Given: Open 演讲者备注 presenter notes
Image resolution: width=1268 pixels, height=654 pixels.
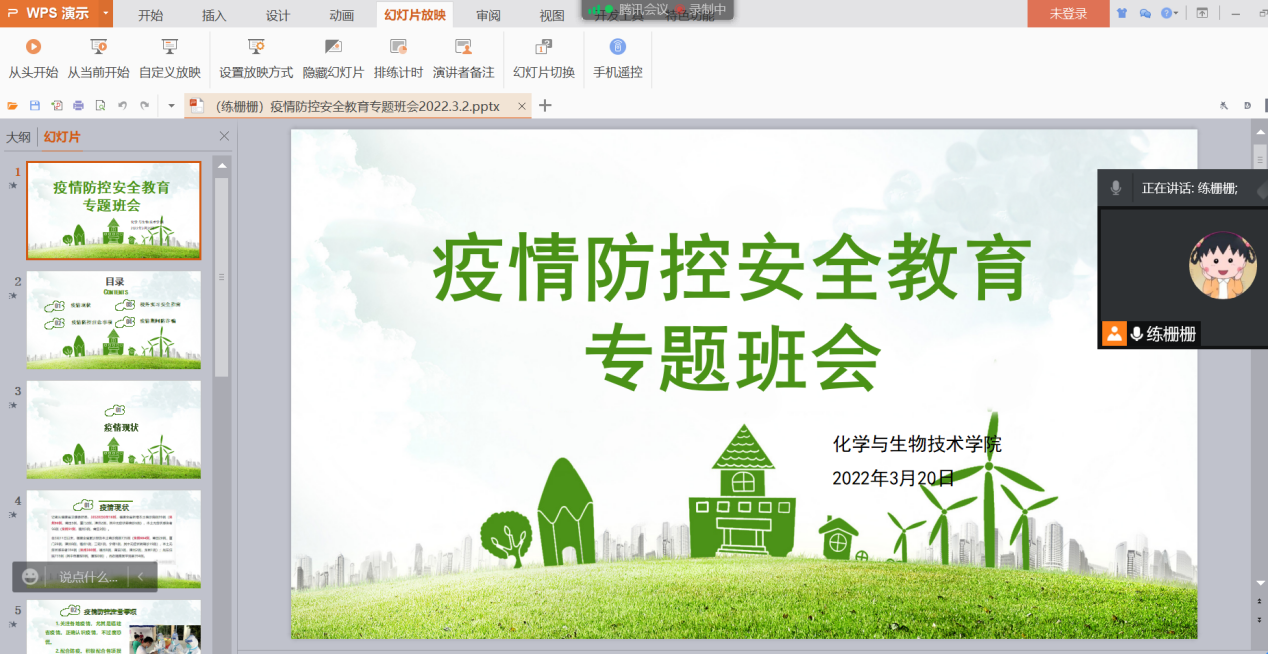Looking at the screenshot, I should pyautogui.click(x=463, y=47).
